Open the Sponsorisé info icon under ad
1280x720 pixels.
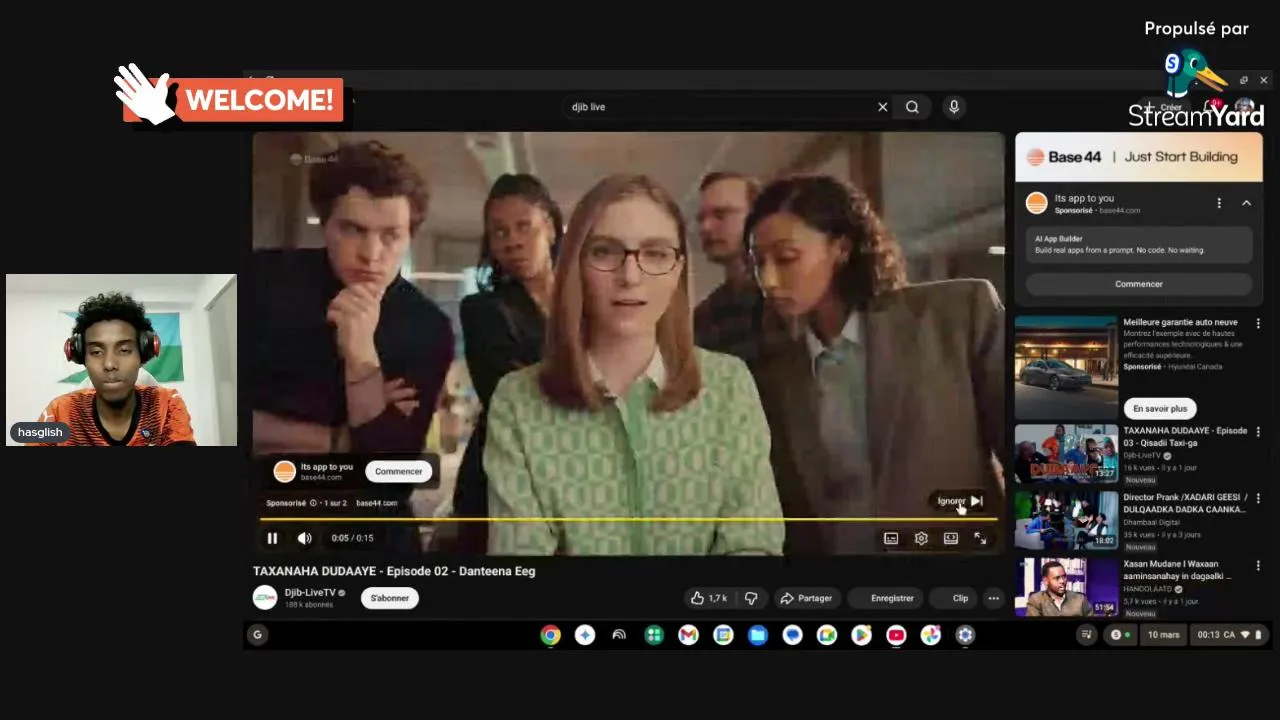pyautogui.click(x=313, y=503)
